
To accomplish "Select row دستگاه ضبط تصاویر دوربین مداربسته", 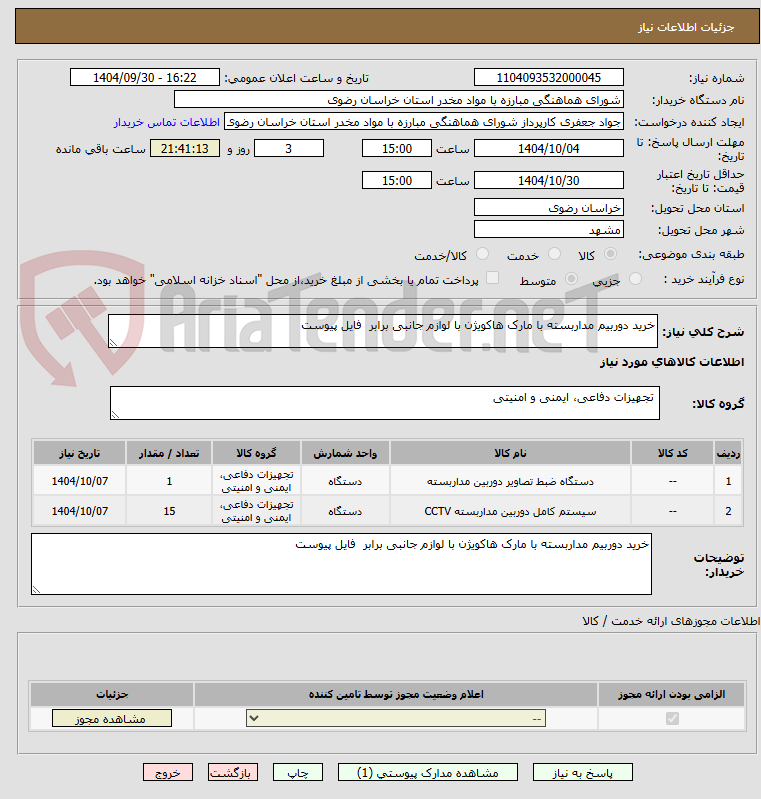I will pos(387,481).
